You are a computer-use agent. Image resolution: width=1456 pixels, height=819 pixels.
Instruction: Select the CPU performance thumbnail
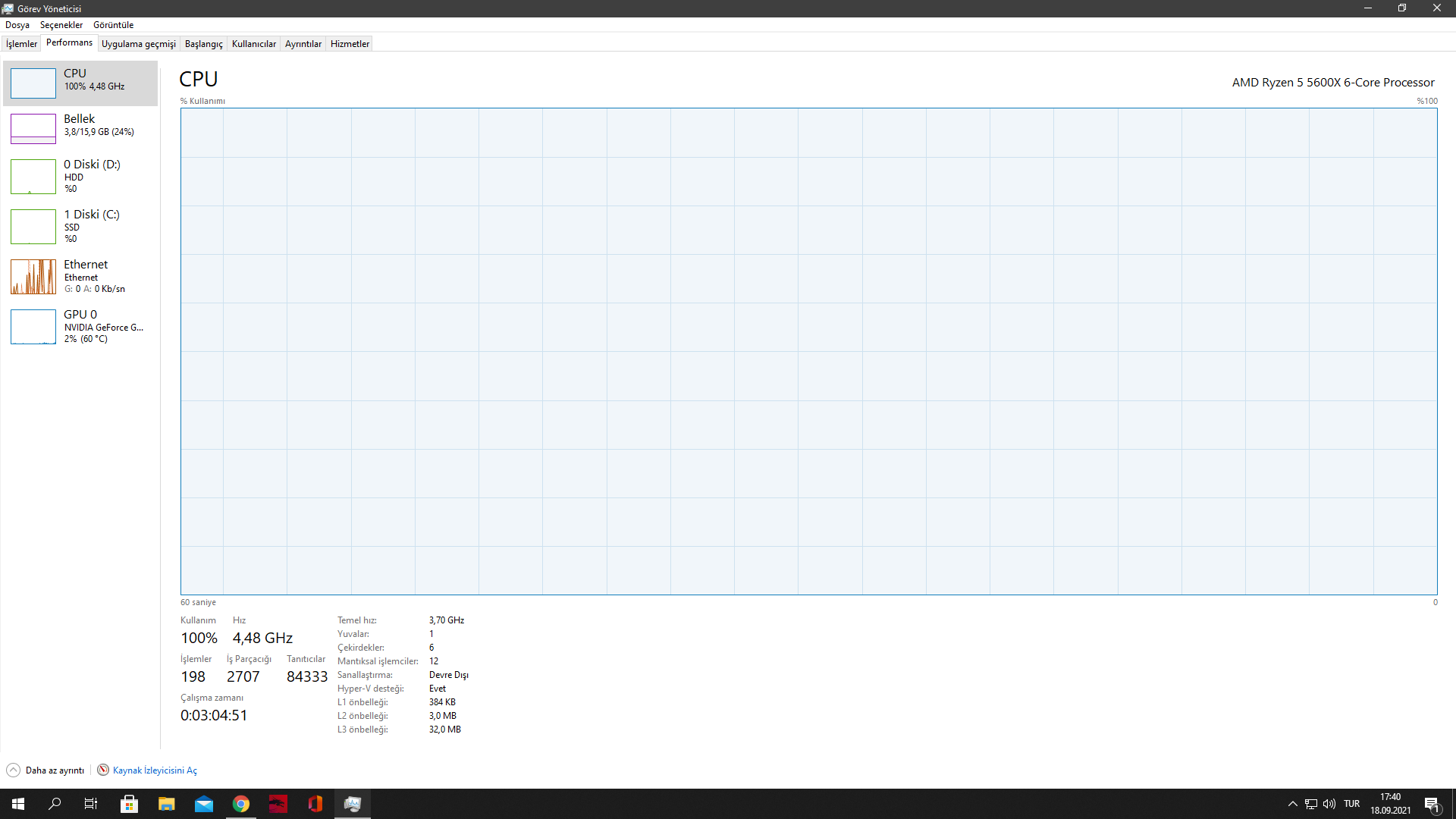point(33,83)
